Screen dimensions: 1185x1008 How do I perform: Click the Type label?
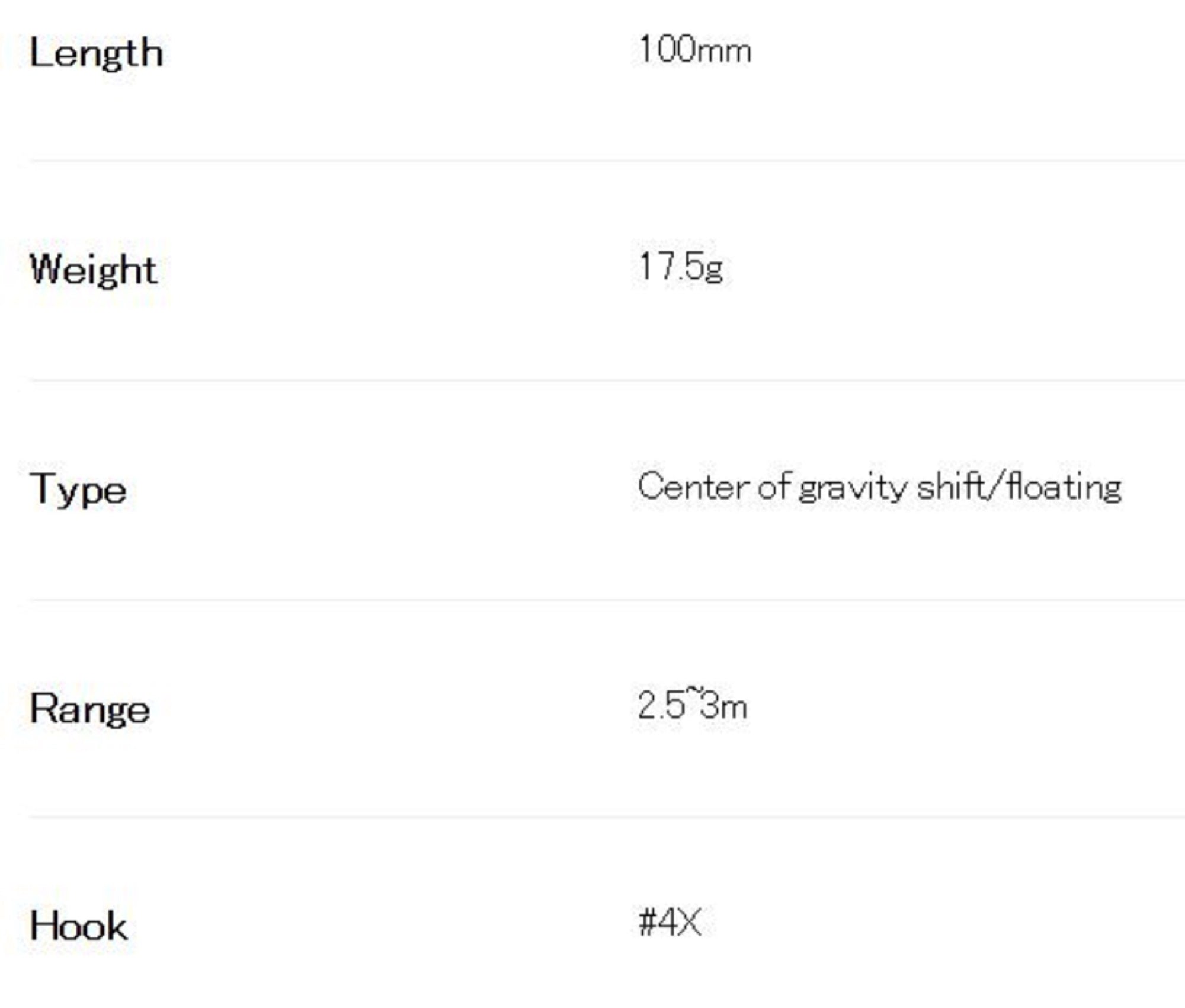[78, 491]
